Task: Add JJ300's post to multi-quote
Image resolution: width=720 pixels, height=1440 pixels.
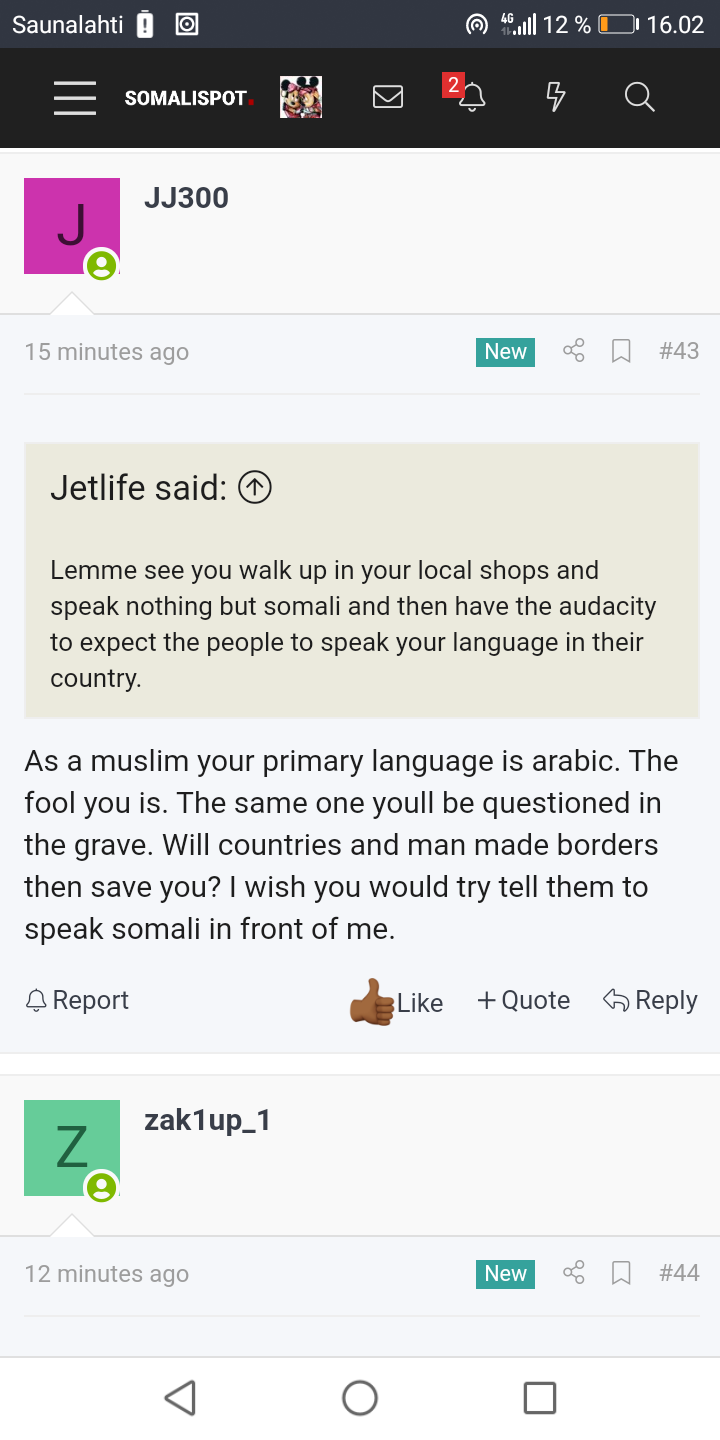Action: pyautogui.click(x=524, y=1000)
